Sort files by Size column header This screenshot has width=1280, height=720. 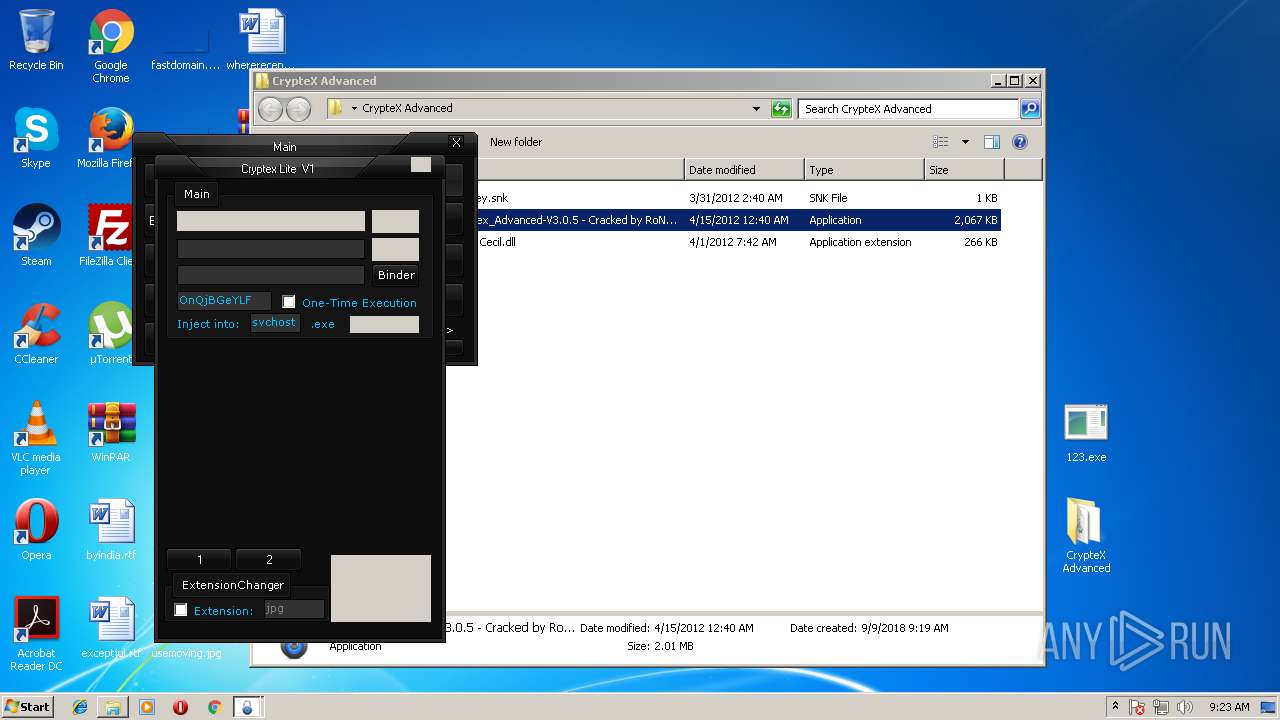point(964,170)
